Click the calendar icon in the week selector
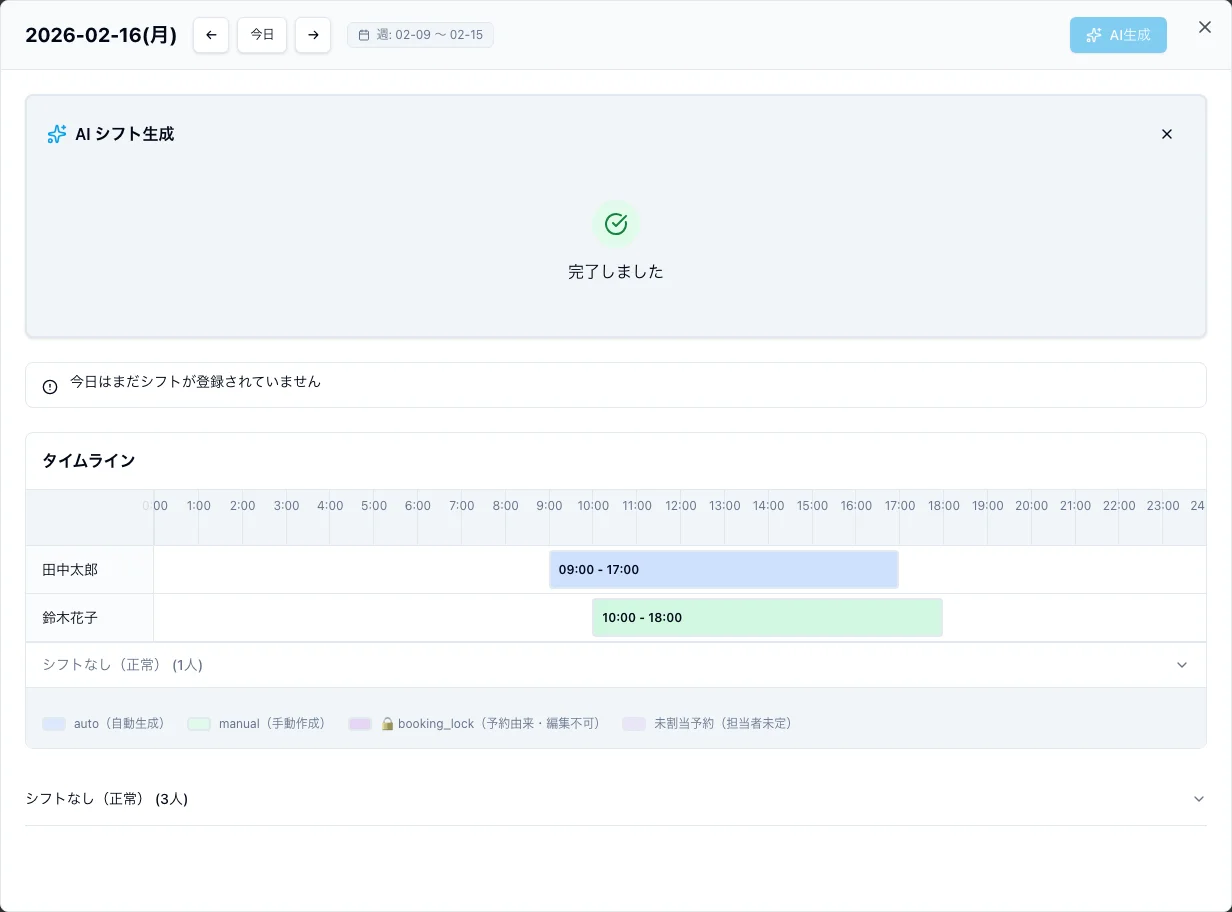 click(x=363, y=34)
